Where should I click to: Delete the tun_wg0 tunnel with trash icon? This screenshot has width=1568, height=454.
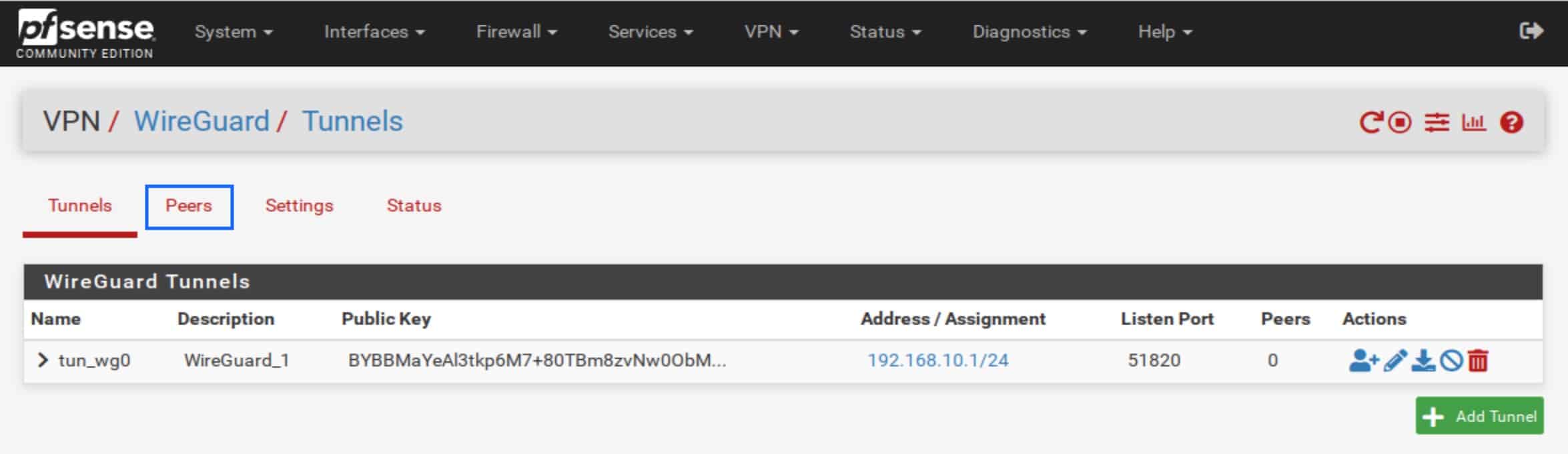click(x=1478, y=361)
